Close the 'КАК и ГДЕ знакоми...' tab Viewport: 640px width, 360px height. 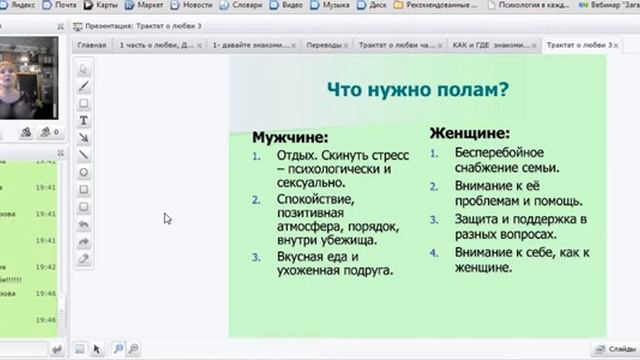pyautogui.click(x=533, y=46)
